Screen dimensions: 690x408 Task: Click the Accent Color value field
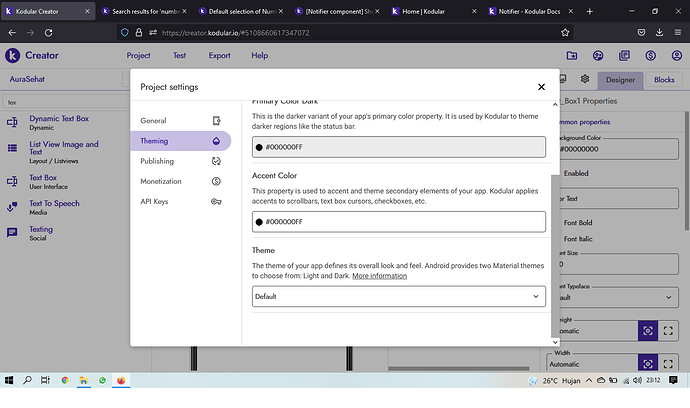coord(399,222)
